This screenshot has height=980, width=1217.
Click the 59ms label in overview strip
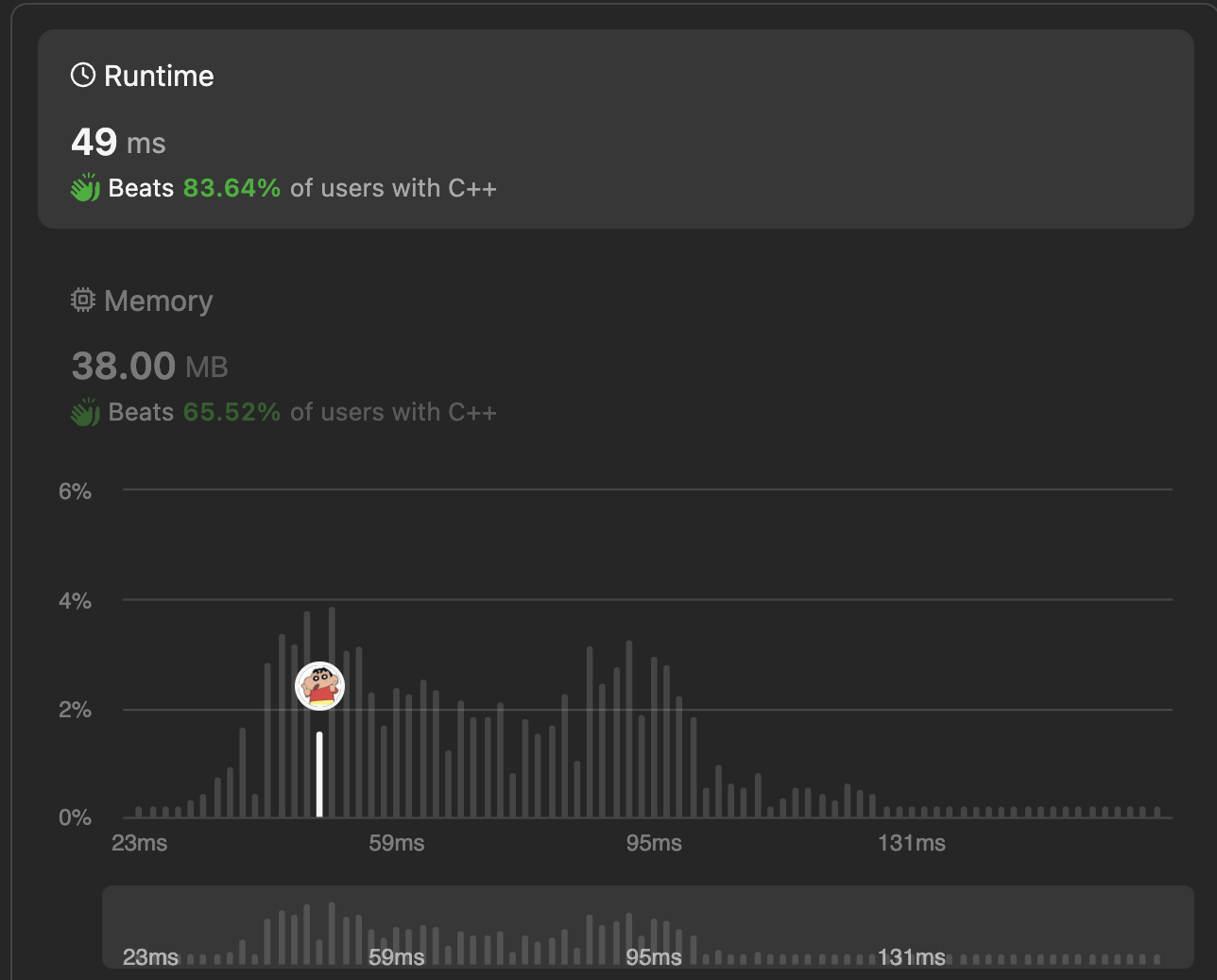[397, 957]
